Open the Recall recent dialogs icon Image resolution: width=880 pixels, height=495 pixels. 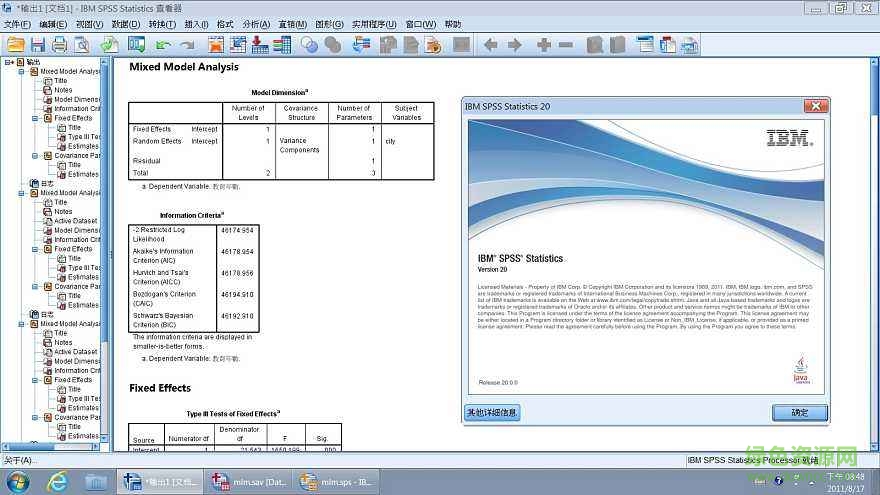point(136,45)
